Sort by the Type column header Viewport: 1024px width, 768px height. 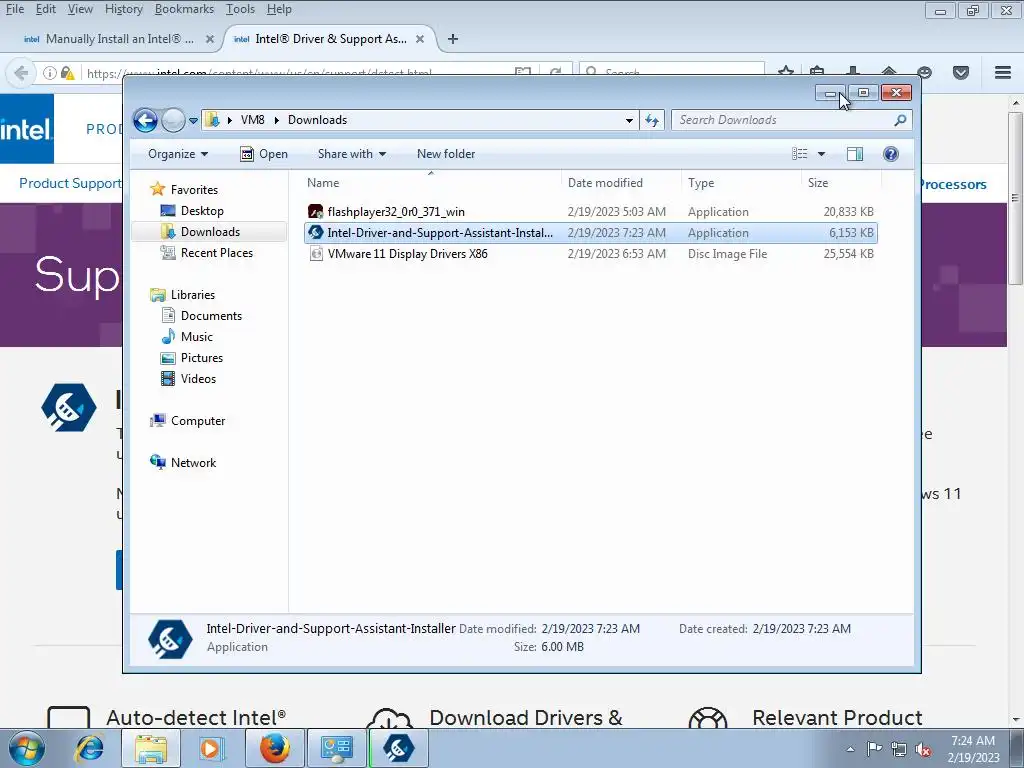pyautogui.click(x=741, y=183)
